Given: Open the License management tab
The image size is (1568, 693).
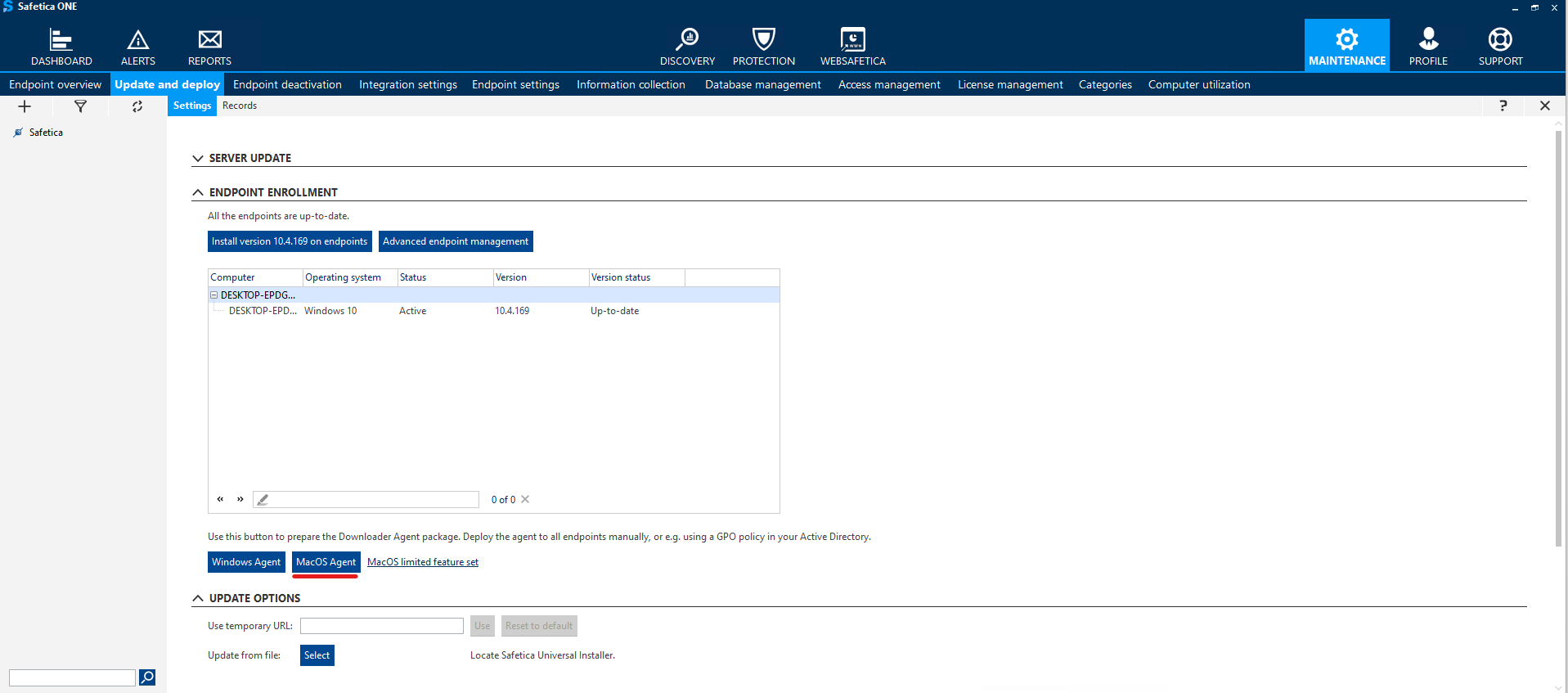Looking at the screenshot, I should pos(1010,84).
